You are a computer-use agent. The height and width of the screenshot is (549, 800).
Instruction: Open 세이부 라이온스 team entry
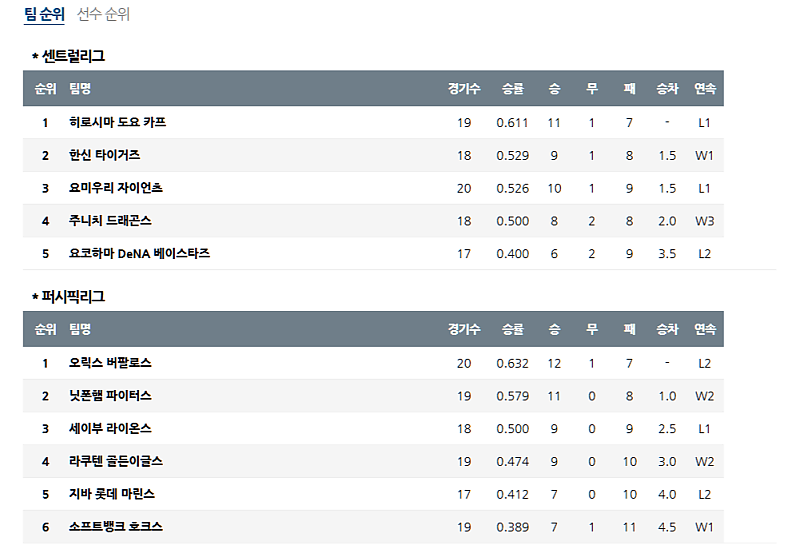tap(110, 428)
